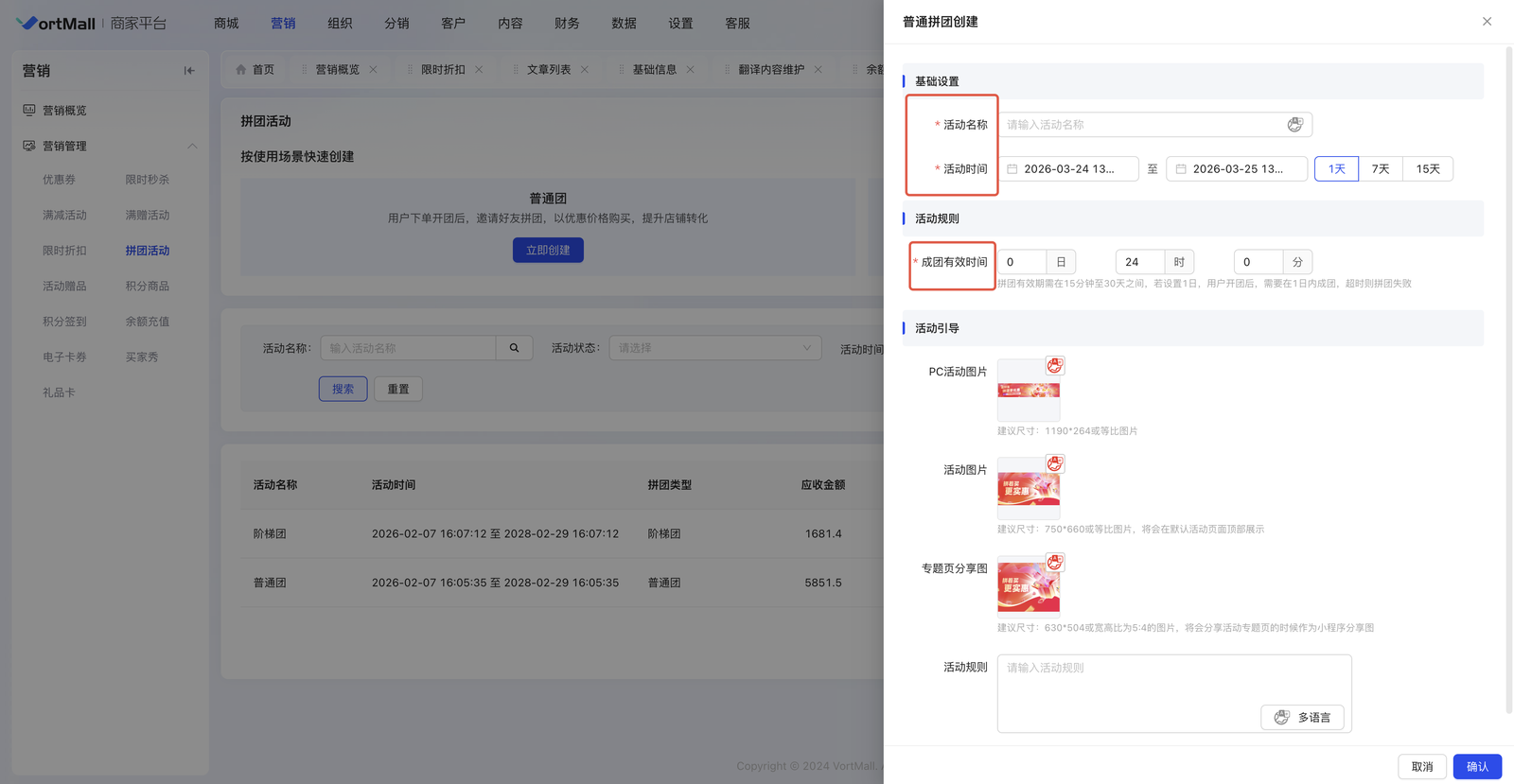Click the 确认 button
Image resolution: width=1514 pixels, height=784 pixels.
[x=1476, y=766]
